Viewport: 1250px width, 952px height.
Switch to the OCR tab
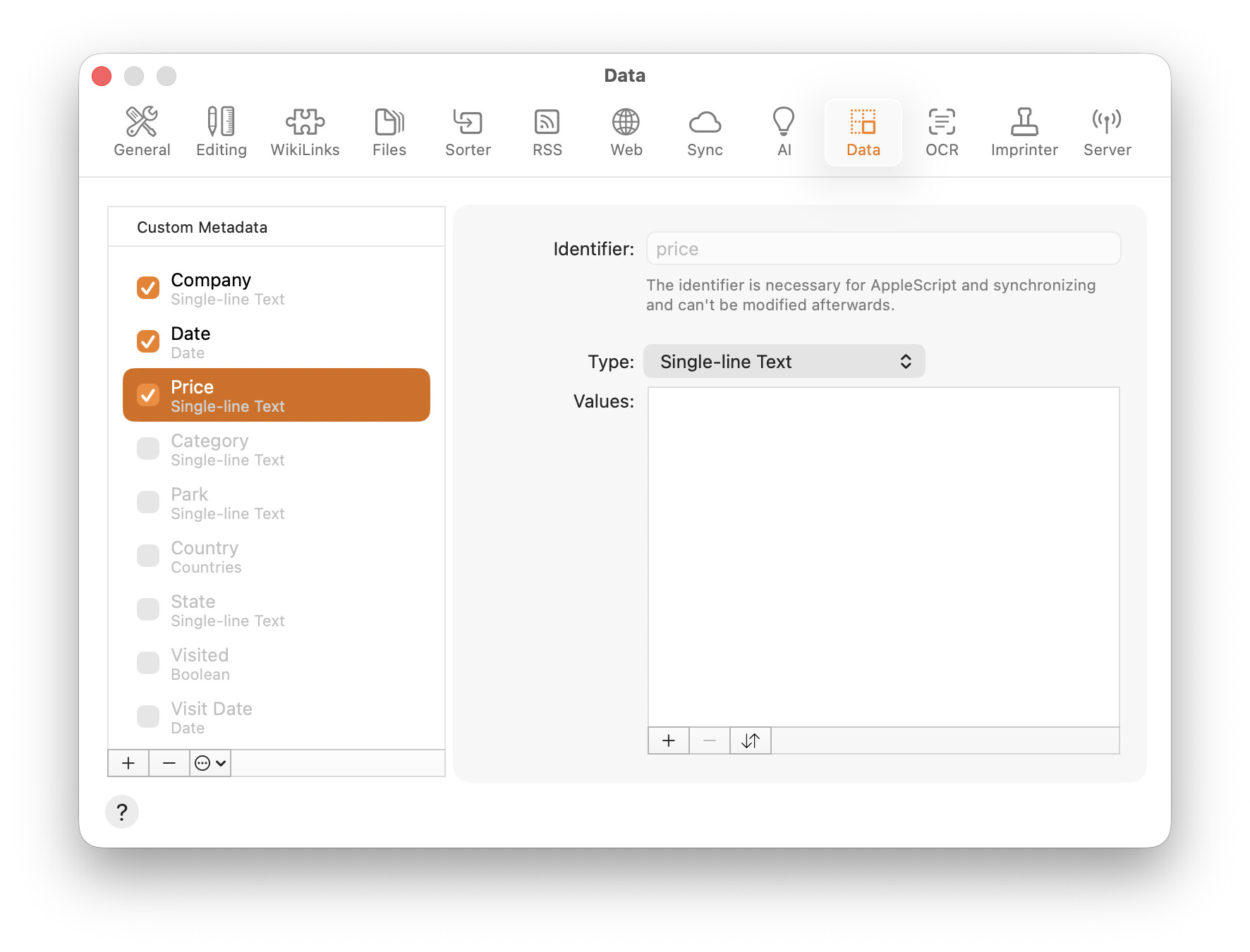pos(942,132)
